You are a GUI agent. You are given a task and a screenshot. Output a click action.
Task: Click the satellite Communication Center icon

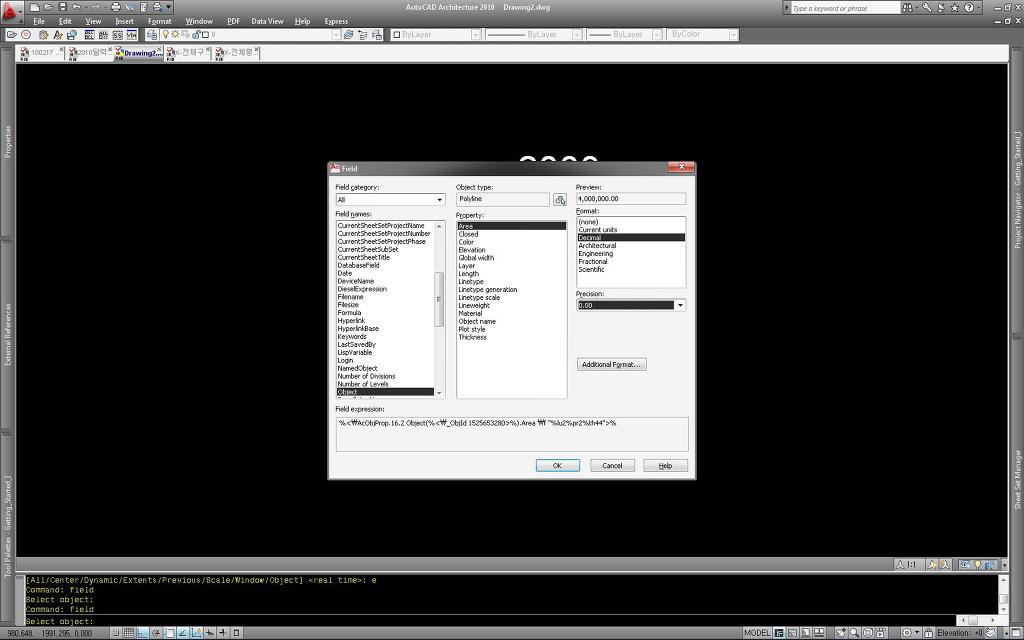941,7
